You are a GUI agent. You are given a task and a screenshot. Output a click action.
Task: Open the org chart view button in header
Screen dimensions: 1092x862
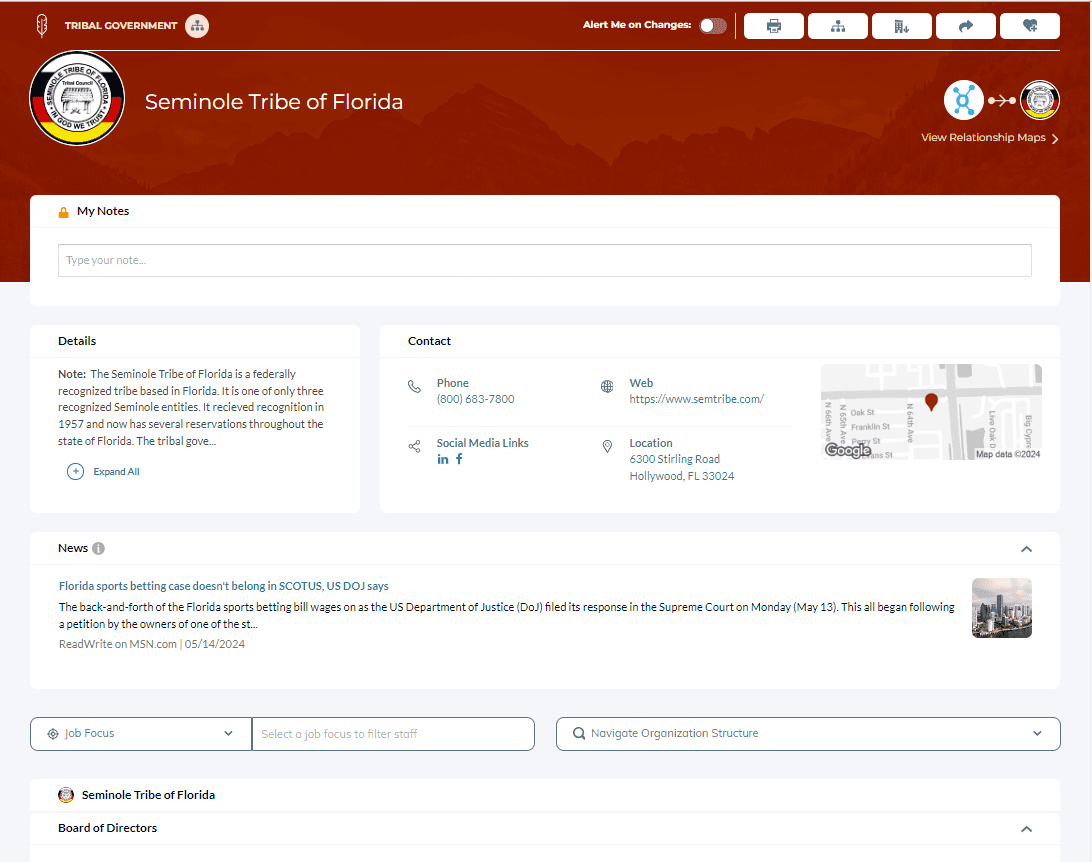(838, 26)
